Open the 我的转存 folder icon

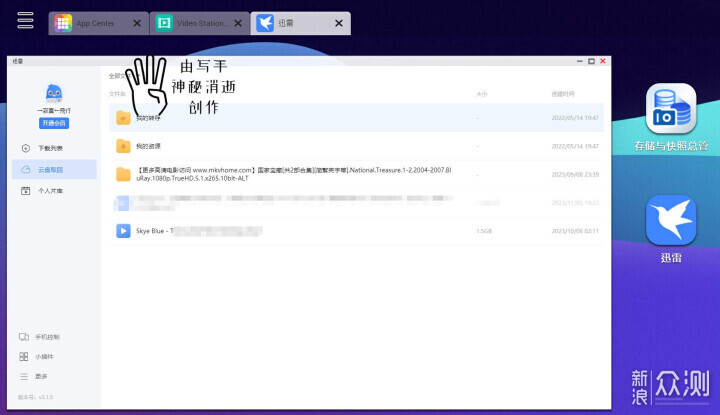123,118
